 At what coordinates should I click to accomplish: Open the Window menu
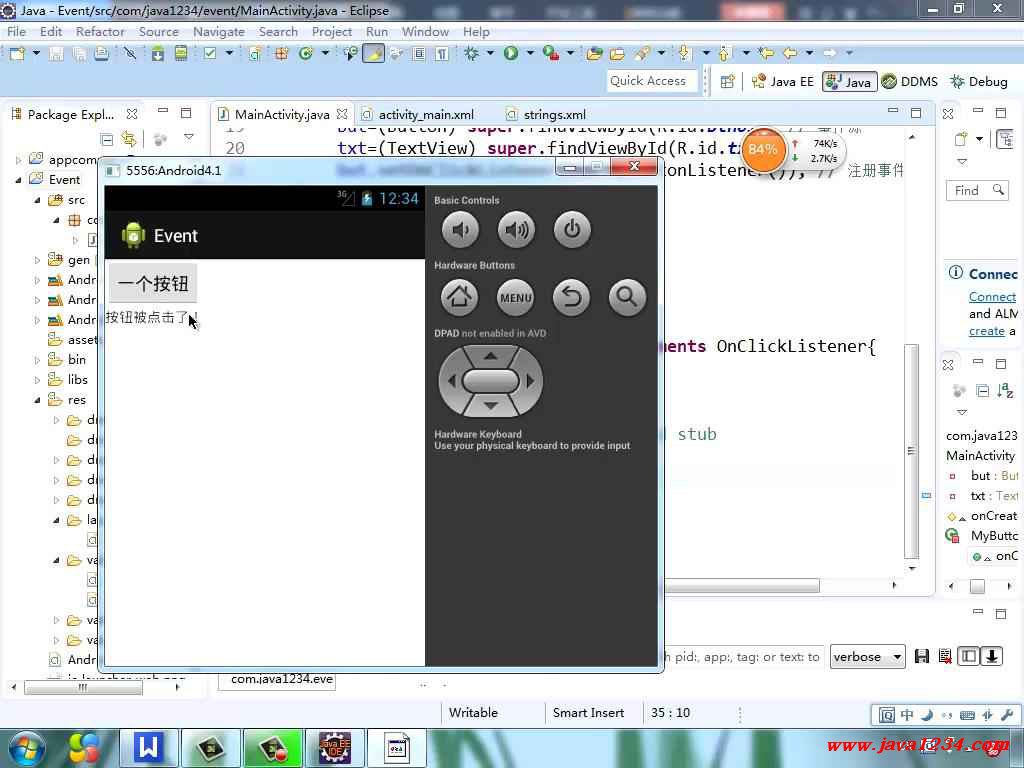click(x=425, y=31)
